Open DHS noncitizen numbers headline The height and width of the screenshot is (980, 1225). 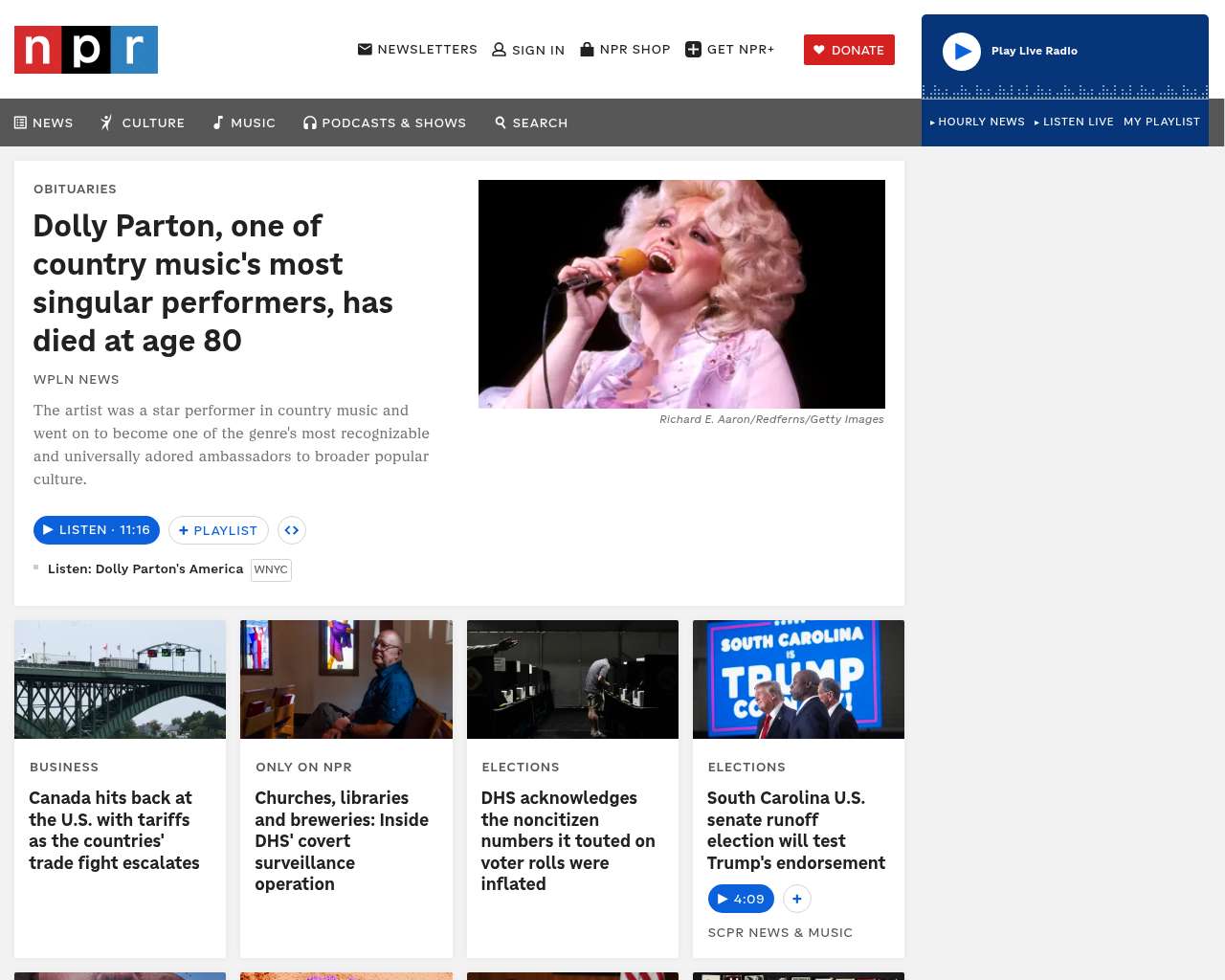point(568,841)
